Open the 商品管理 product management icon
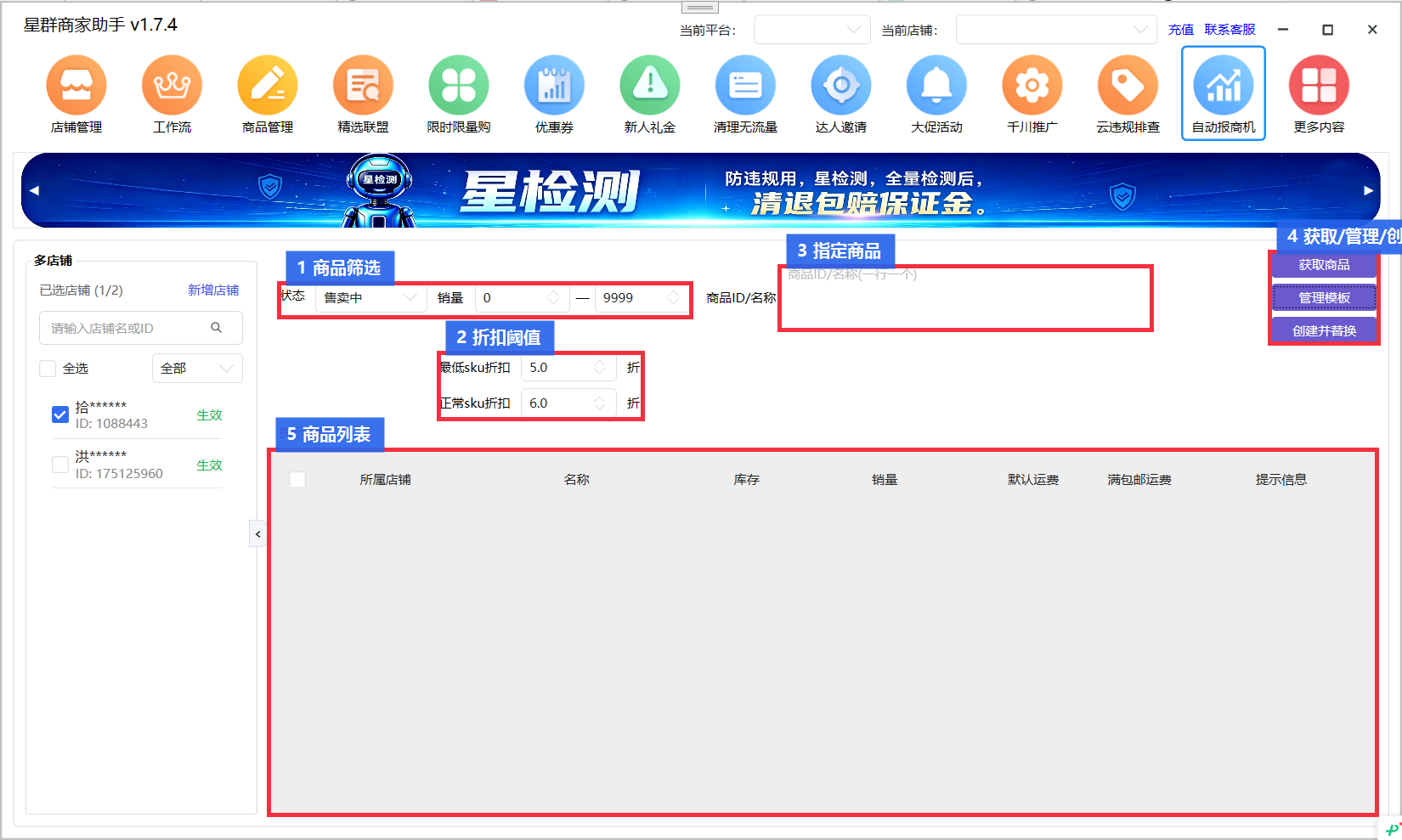 [x=268, y=85]
